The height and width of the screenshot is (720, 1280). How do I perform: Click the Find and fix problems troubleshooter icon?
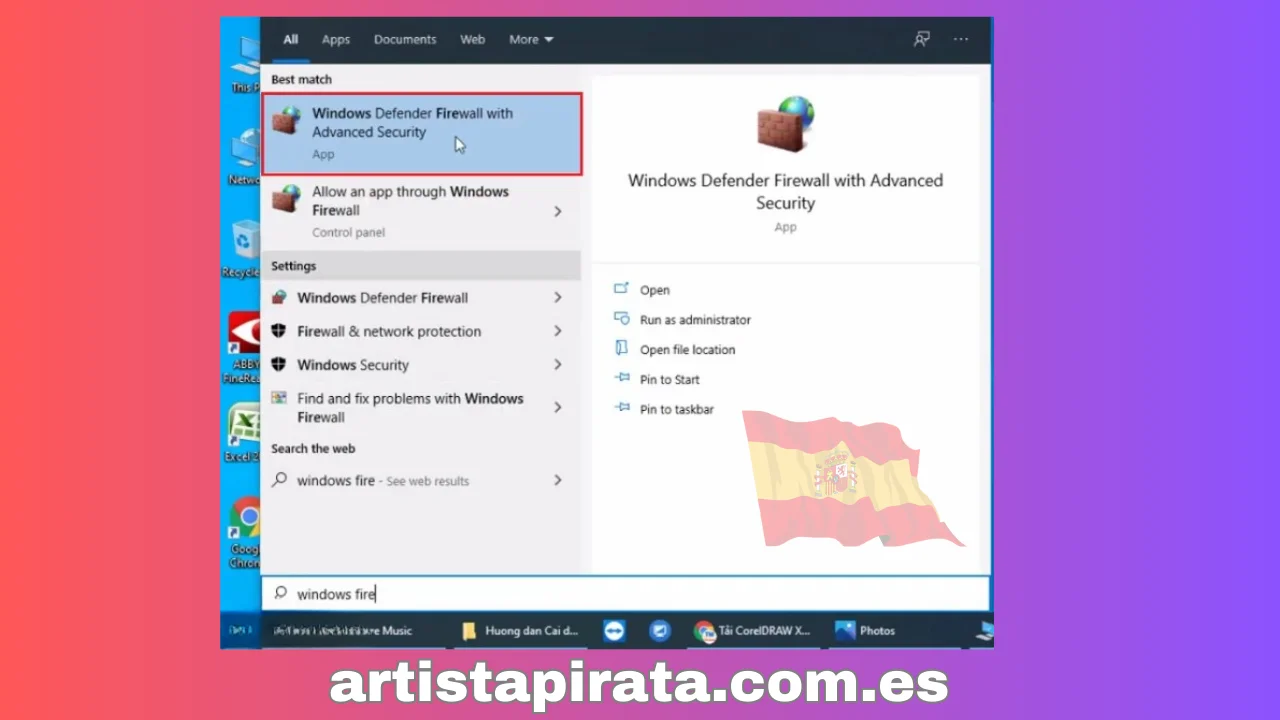[279, 398]
